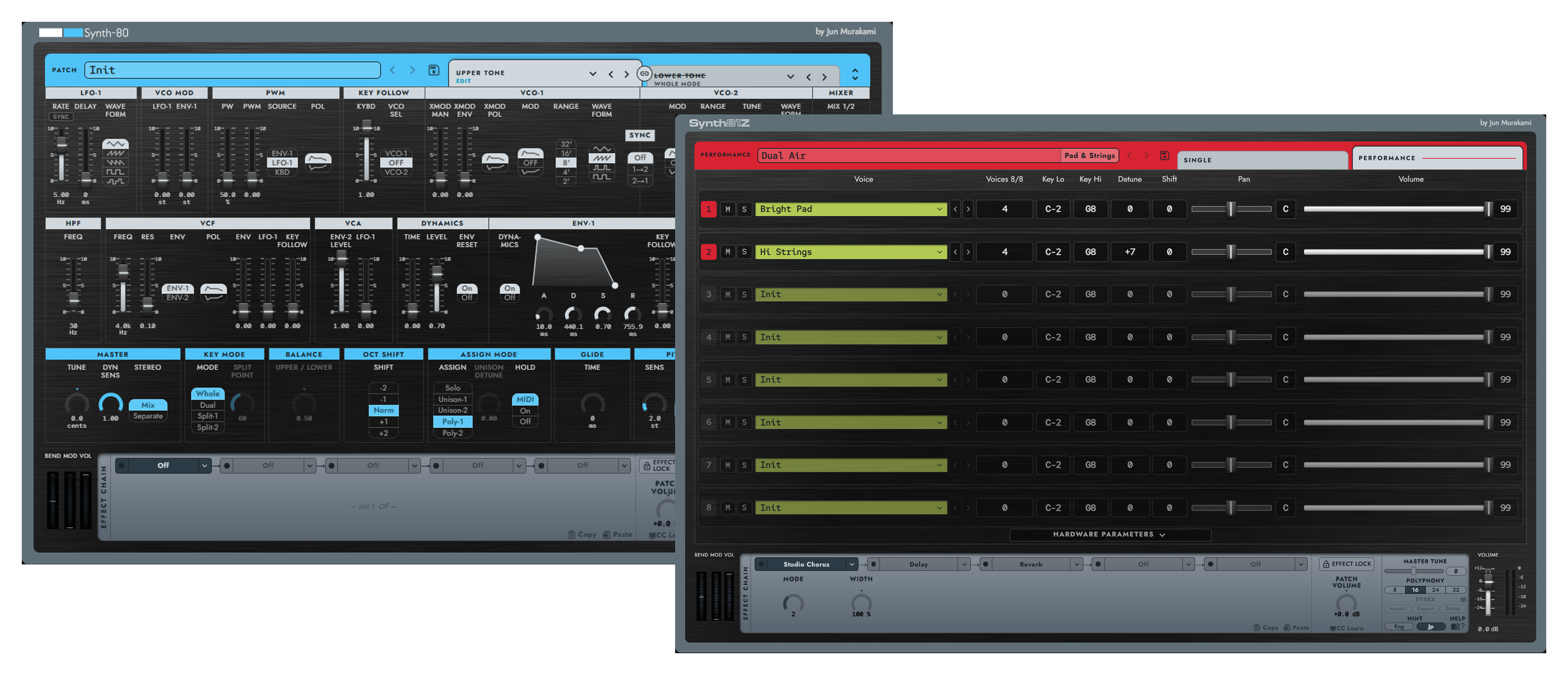Image resolution: width=1568 pixels, height=675 pixels.
Task: Set hint language to Eng
Action: point(1399,627)
